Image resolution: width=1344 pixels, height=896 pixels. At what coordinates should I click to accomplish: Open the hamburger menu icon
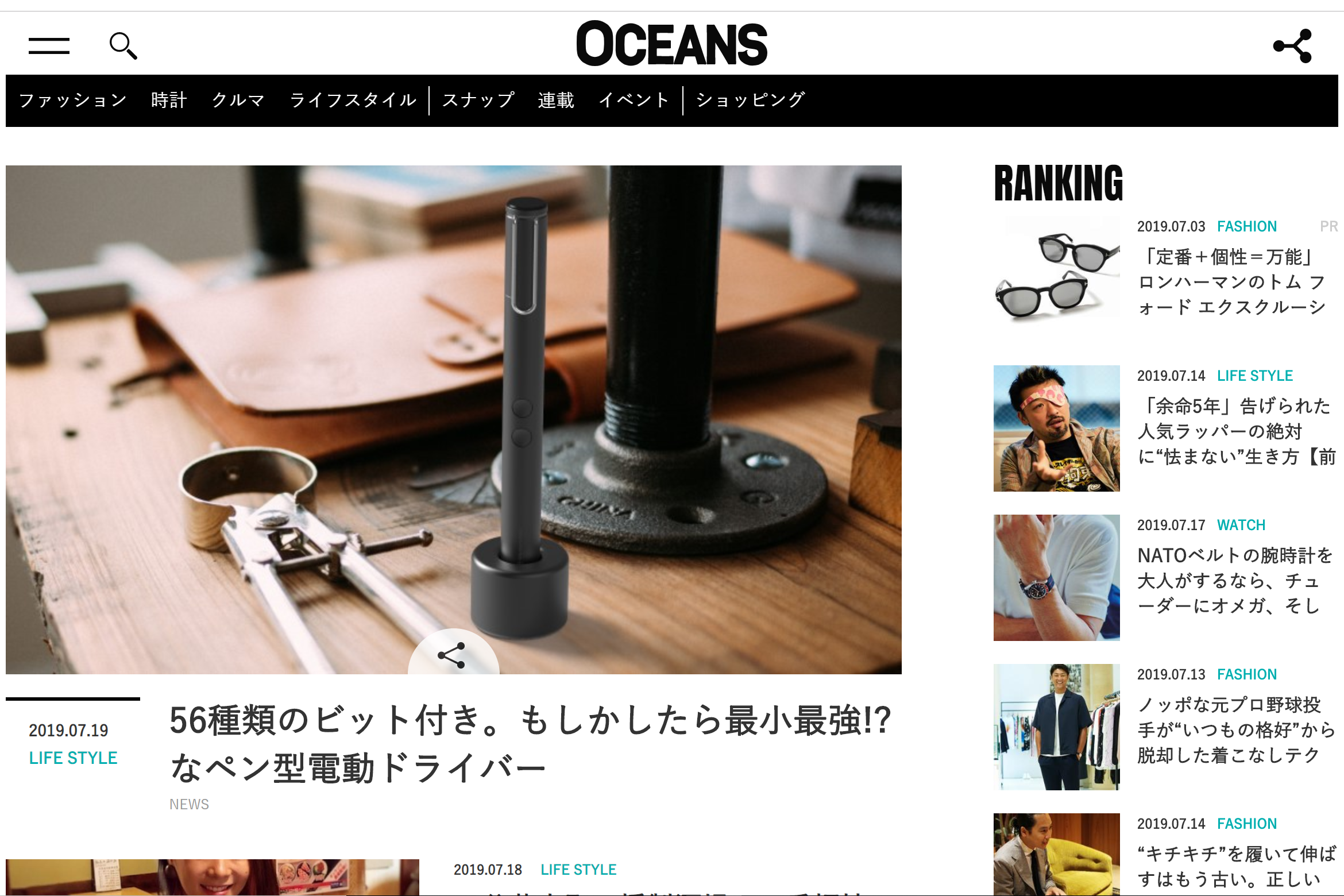tap(49, 45)
